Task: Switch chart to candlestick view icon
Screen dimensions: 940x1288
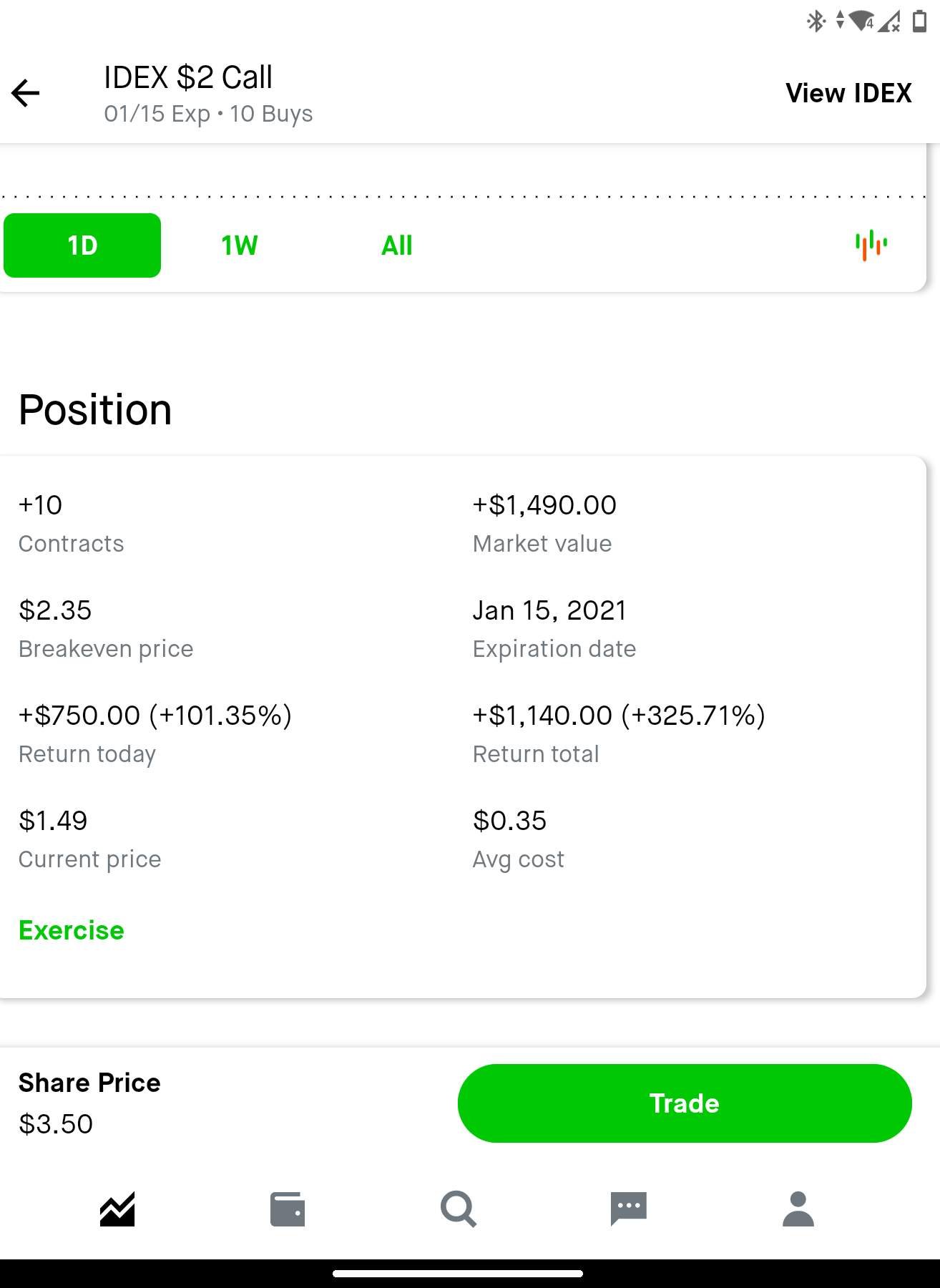Action: 871,245
